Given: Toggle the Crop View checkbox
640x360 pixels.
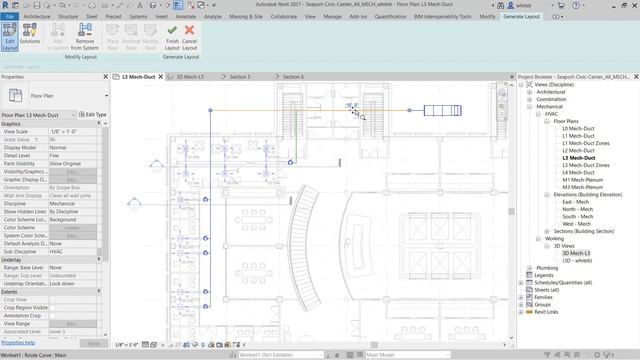Looking at the screenshot, I should coord(52,300).
